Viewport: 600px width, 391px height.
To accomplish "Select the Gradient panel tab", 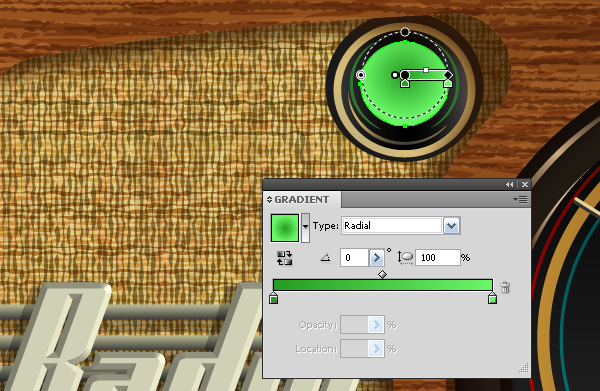I will coord(302,200).
